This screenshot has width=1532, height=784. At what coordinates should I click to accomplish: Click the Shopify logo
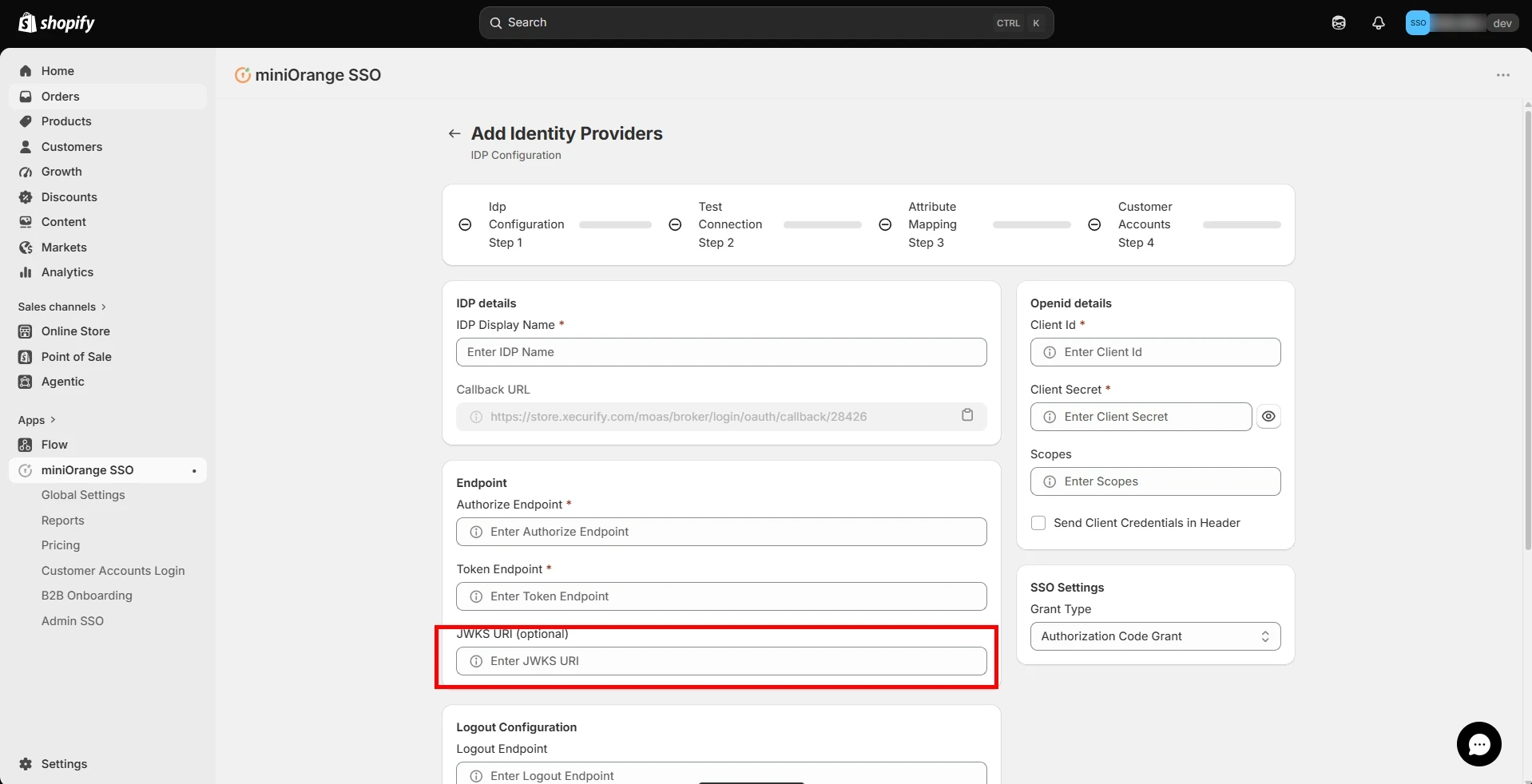click(56, 22)
